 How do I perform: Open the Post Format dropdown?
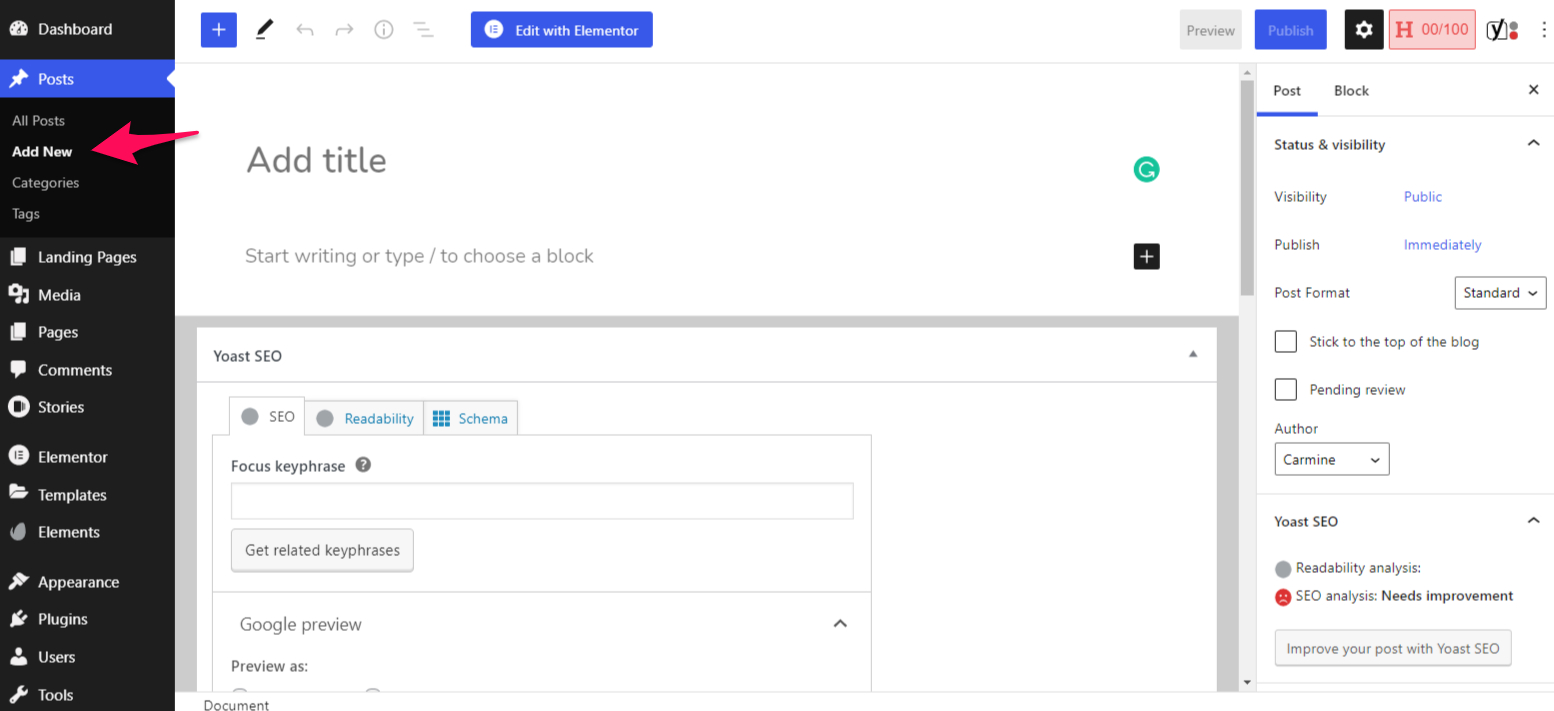1500,293
